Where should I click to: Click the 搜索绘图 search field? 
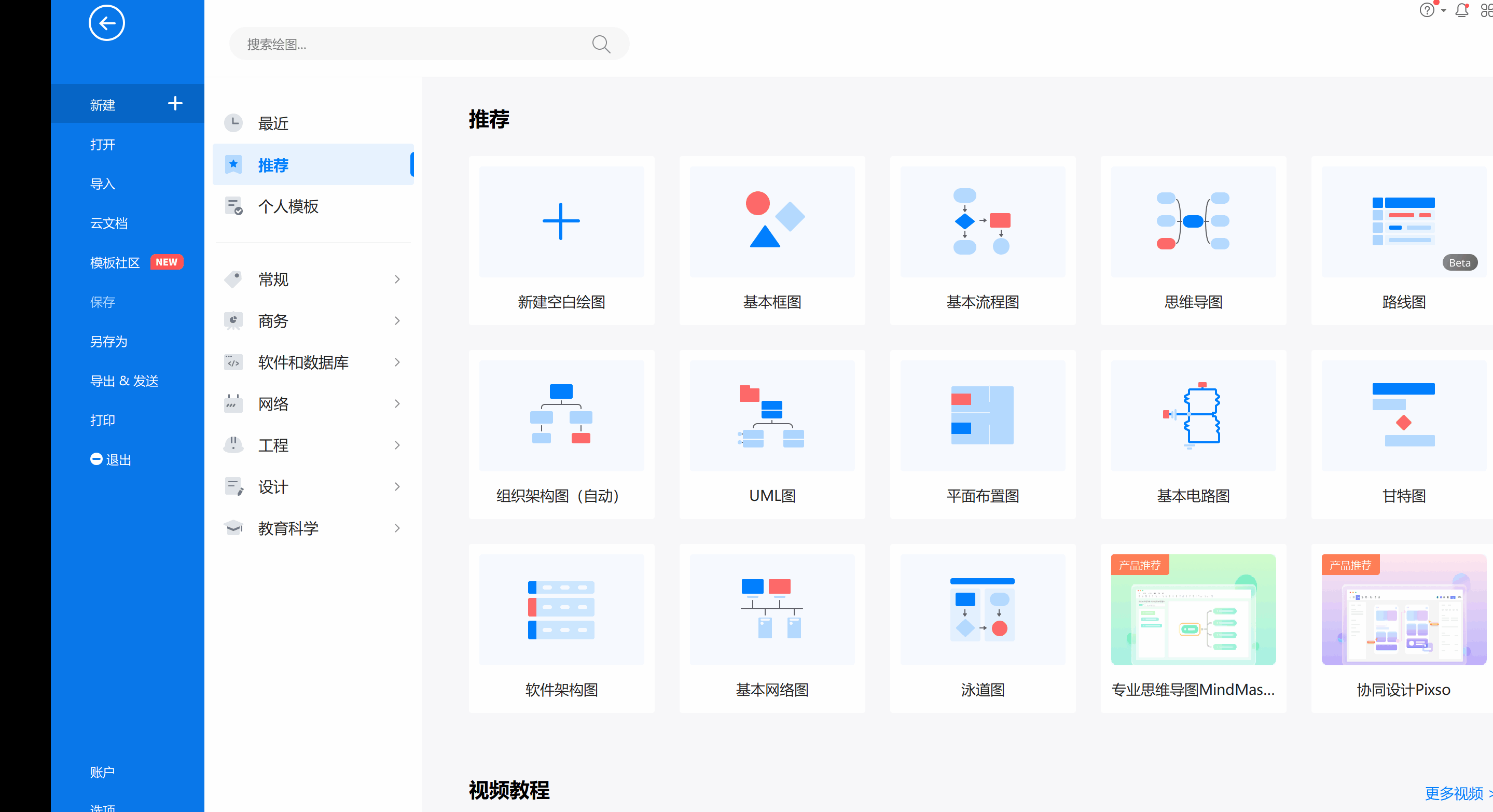pyautogui.click(x=430, y=44)
